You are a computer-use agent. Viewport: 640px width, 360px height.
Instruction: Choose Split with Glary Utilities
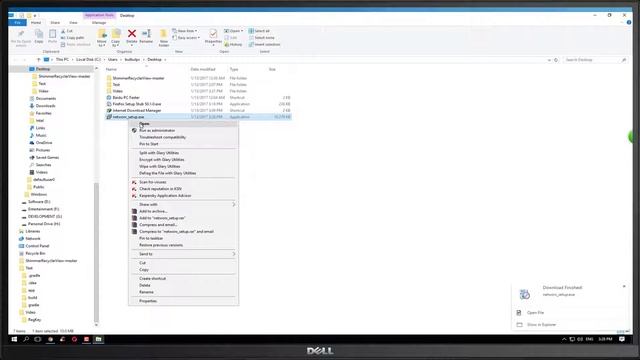click(183, 153)
